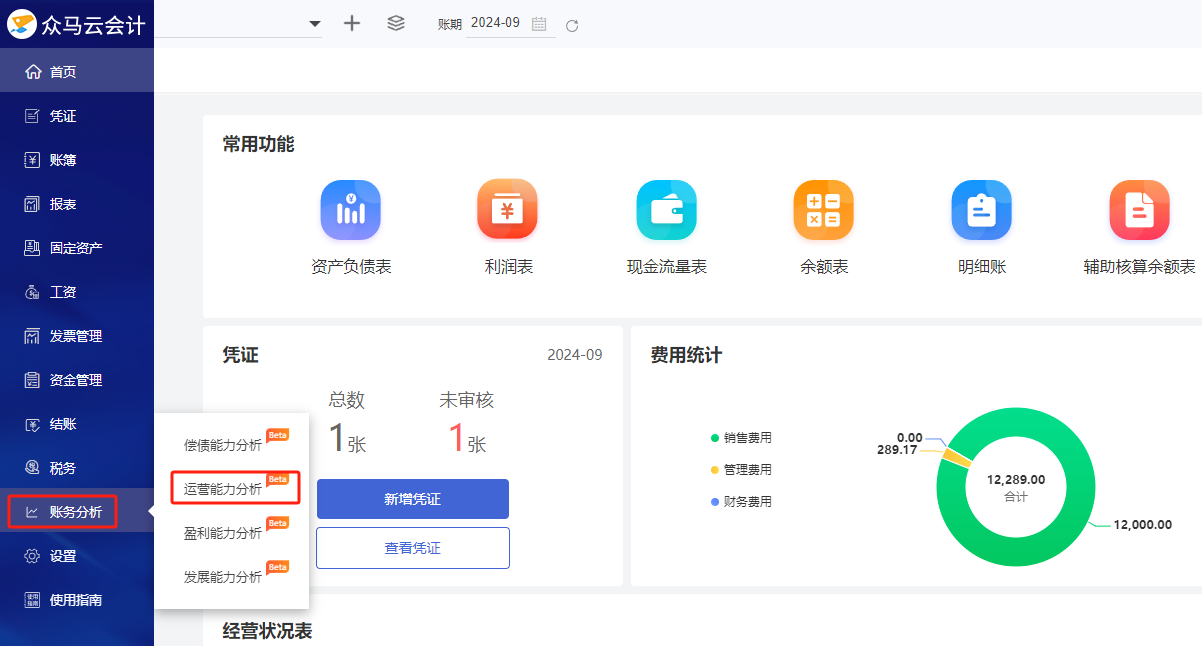
Task: Click the 常用功能 section heading
Action: [259, 144]
